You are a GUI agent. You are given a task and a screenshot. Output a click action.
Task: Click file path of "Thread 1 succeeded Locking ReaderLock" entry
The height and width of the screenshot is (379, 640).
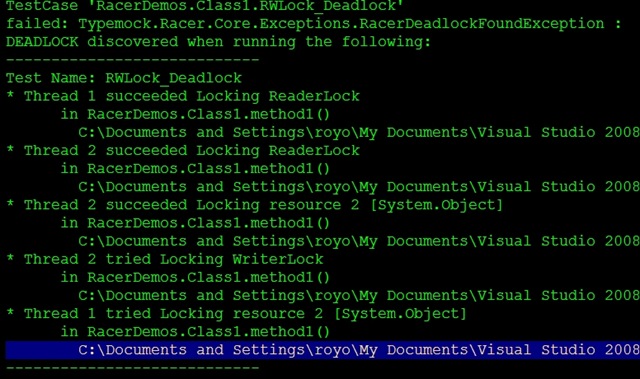click(x=359, y=133)
